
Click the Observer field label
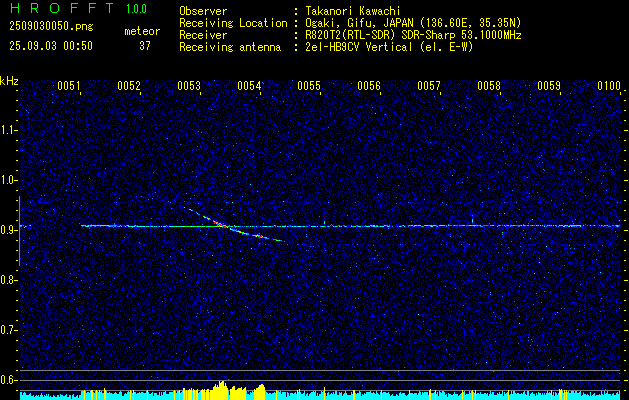(x=203, y=11)
